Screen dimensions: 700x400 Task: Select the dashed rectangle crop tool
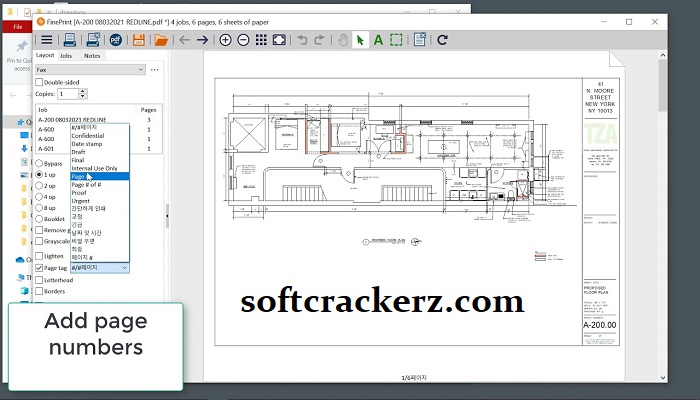[x=396, y=40]
